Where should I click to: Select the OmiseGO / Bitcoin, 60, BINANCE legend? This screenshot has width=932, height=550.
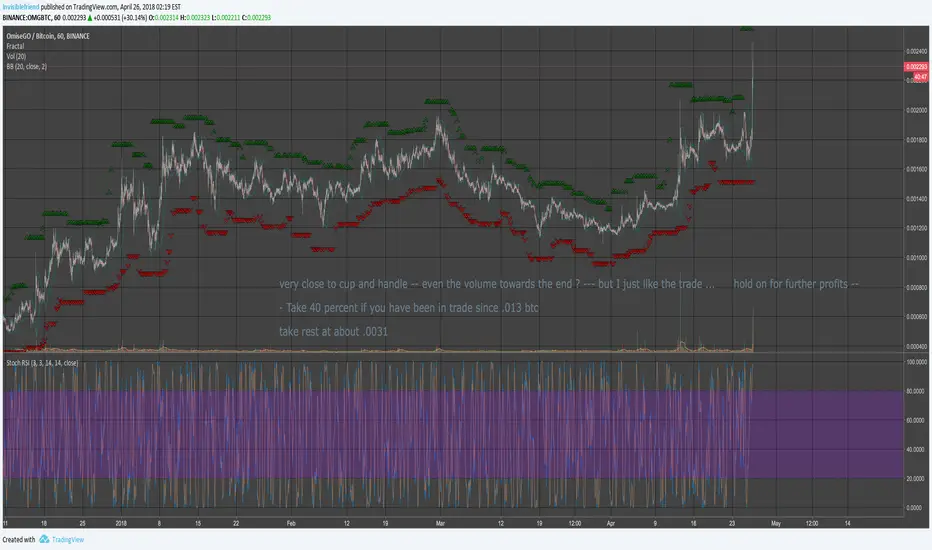pos(48,36)
